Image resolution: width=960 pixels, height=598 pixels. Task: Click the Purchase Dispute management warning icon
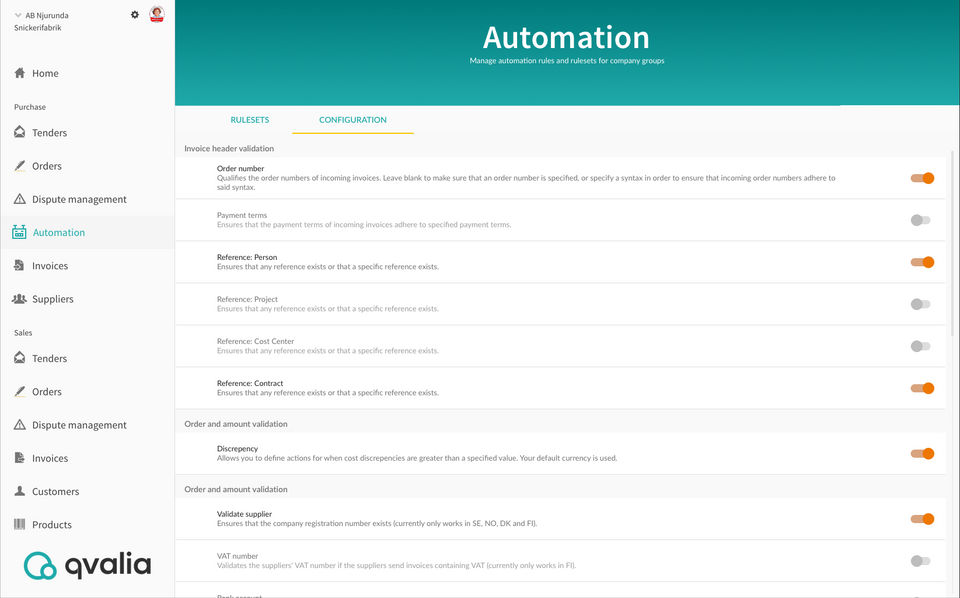point(20,199)
